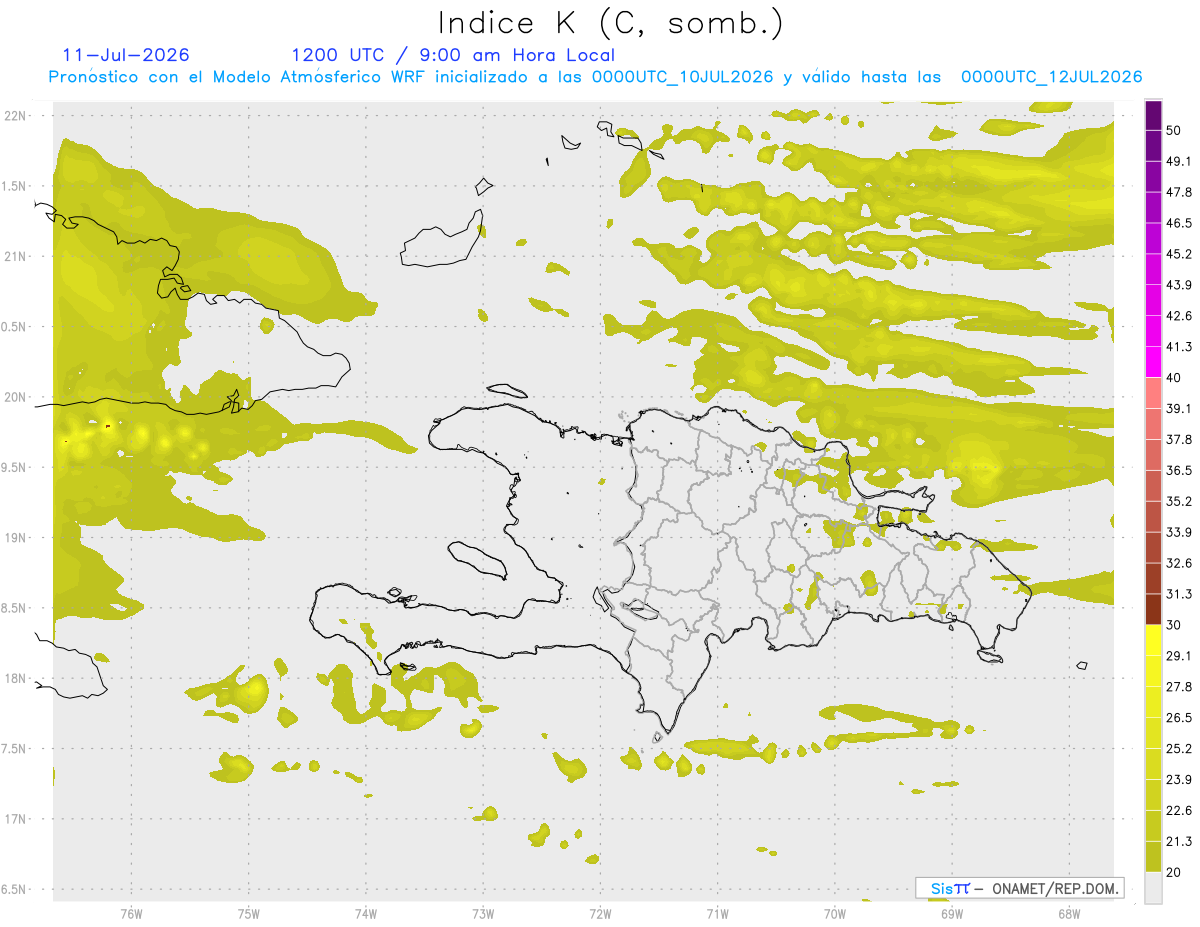1200x927 pixels.
Task: Click the '71W' longitude label
Action: pyautogui.click(x=717, y=913)
